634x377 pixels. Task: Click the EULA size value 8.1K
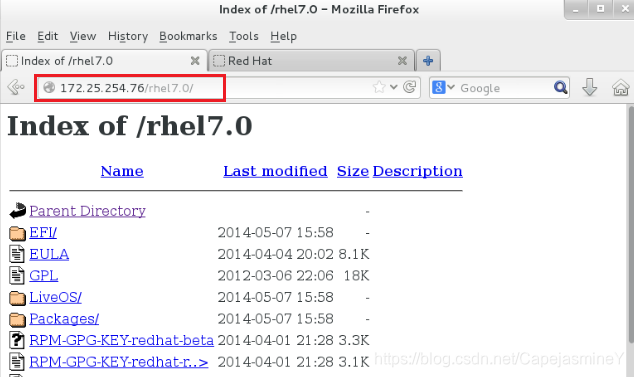click(354, 254)
